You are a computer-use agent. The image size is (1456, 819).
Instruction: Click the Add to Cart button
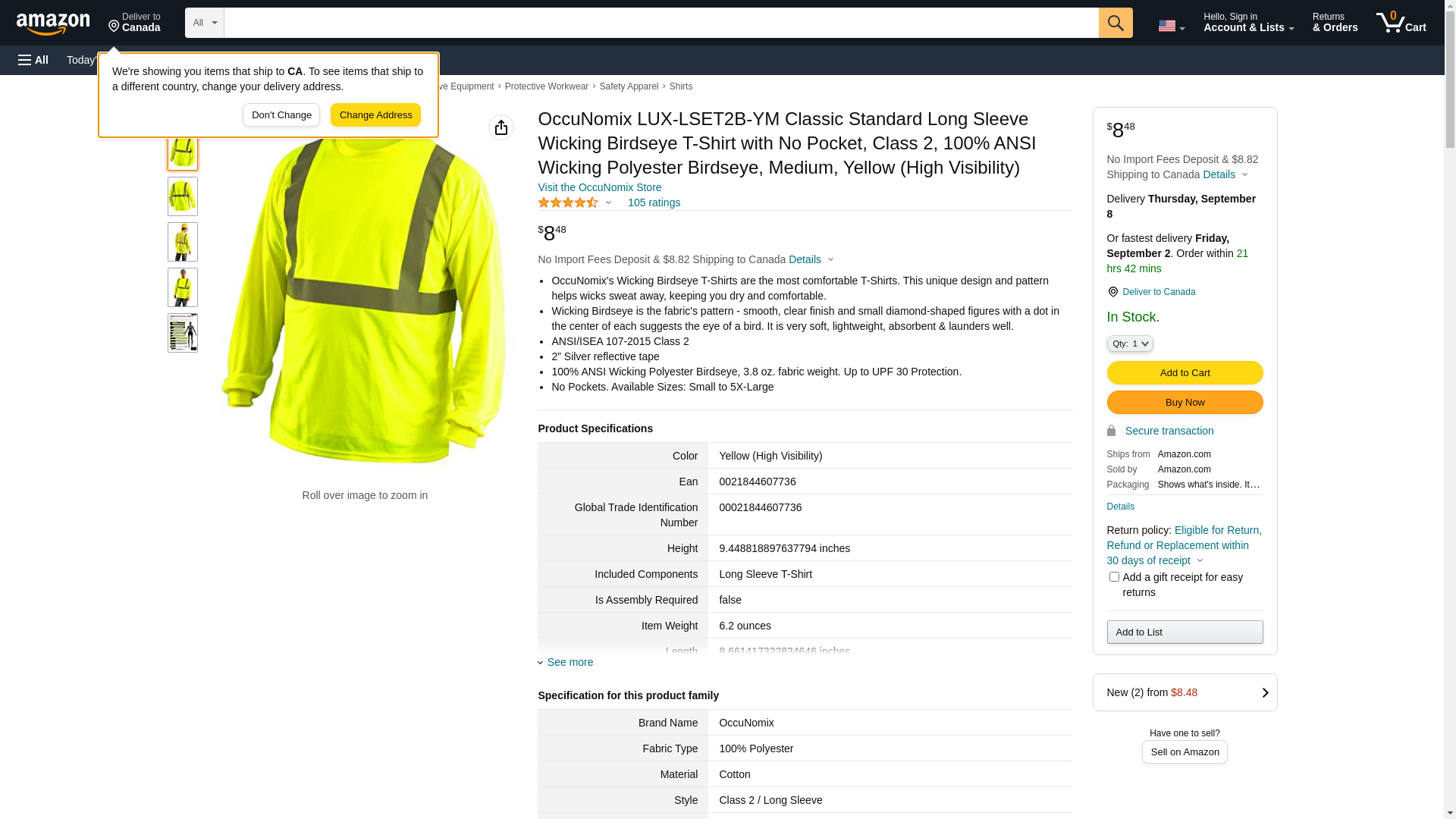1184,372
